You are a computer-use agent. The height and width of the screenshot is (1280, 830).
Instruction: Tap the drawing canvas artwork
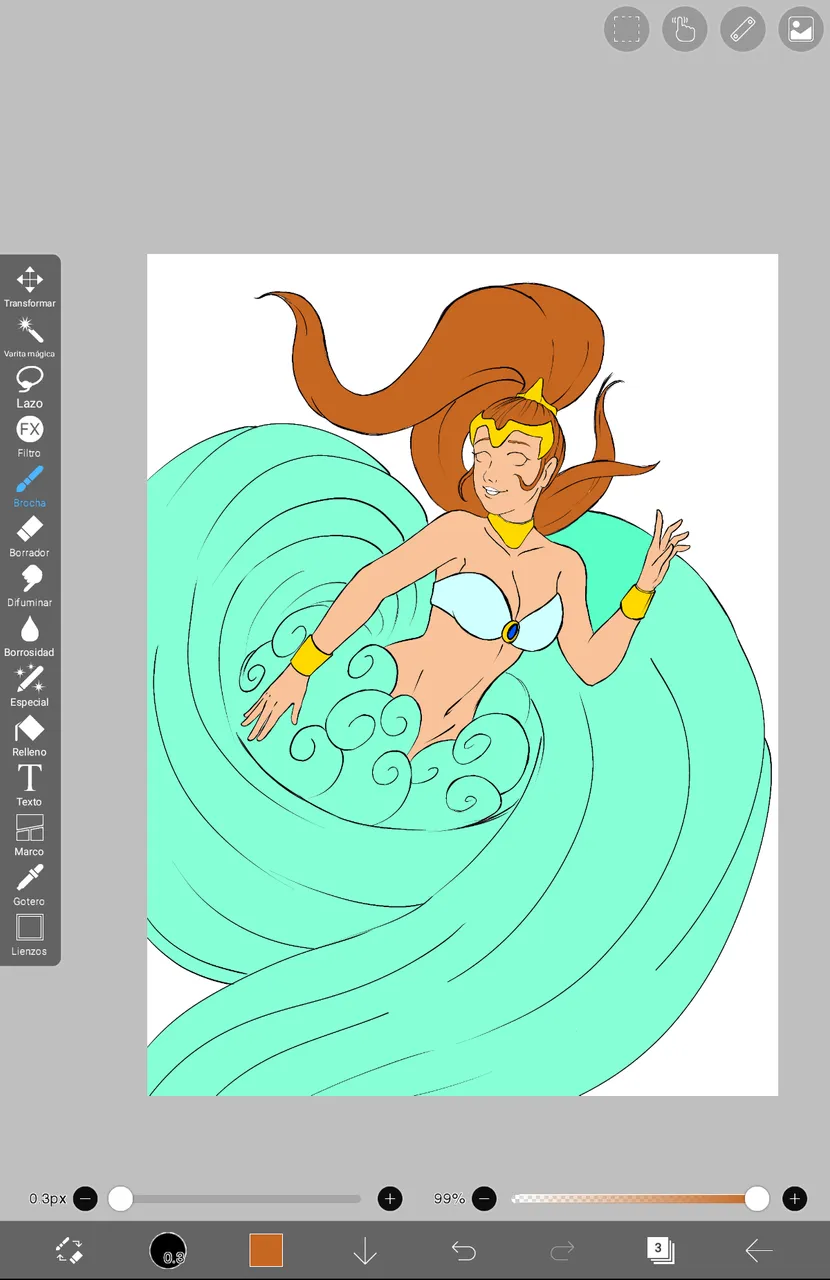[462, 675]
